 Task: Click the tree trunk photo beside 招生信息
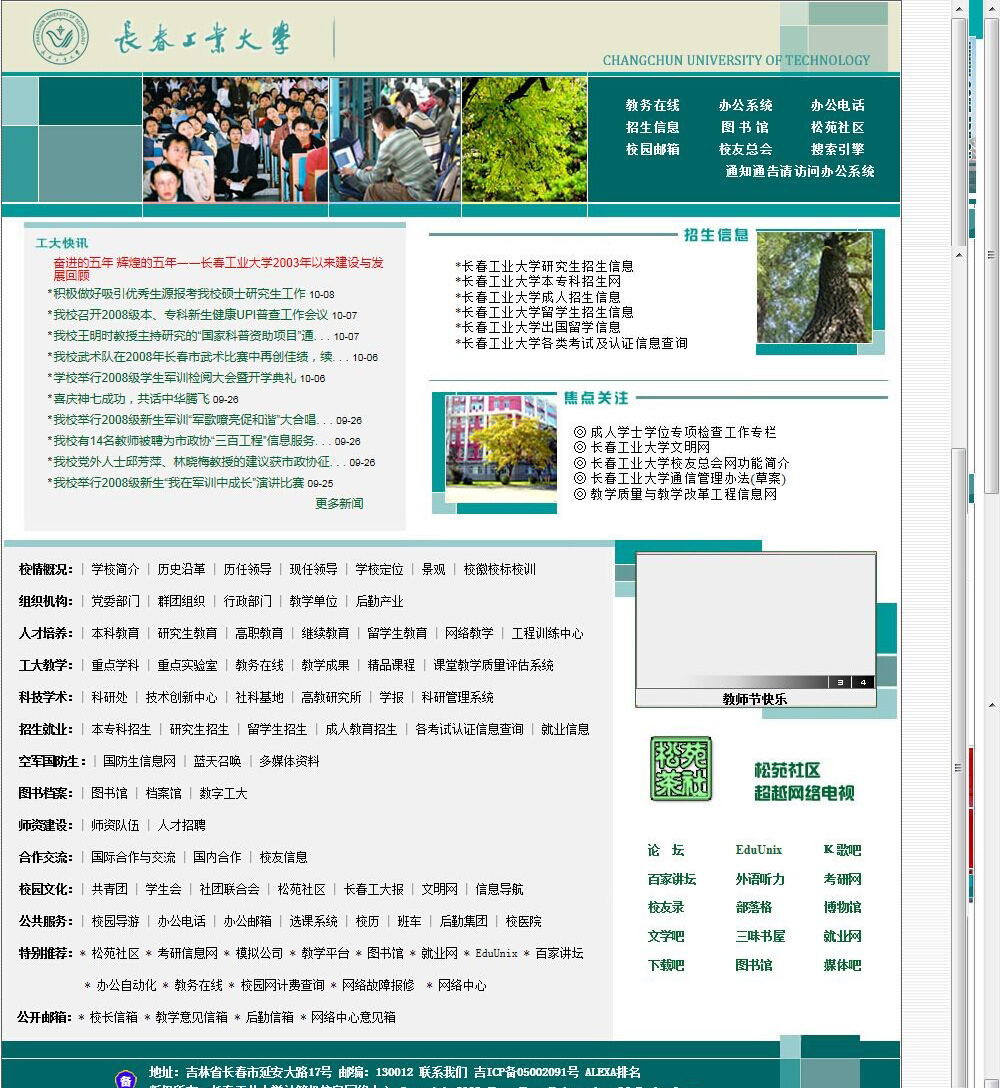pos(814,287)
